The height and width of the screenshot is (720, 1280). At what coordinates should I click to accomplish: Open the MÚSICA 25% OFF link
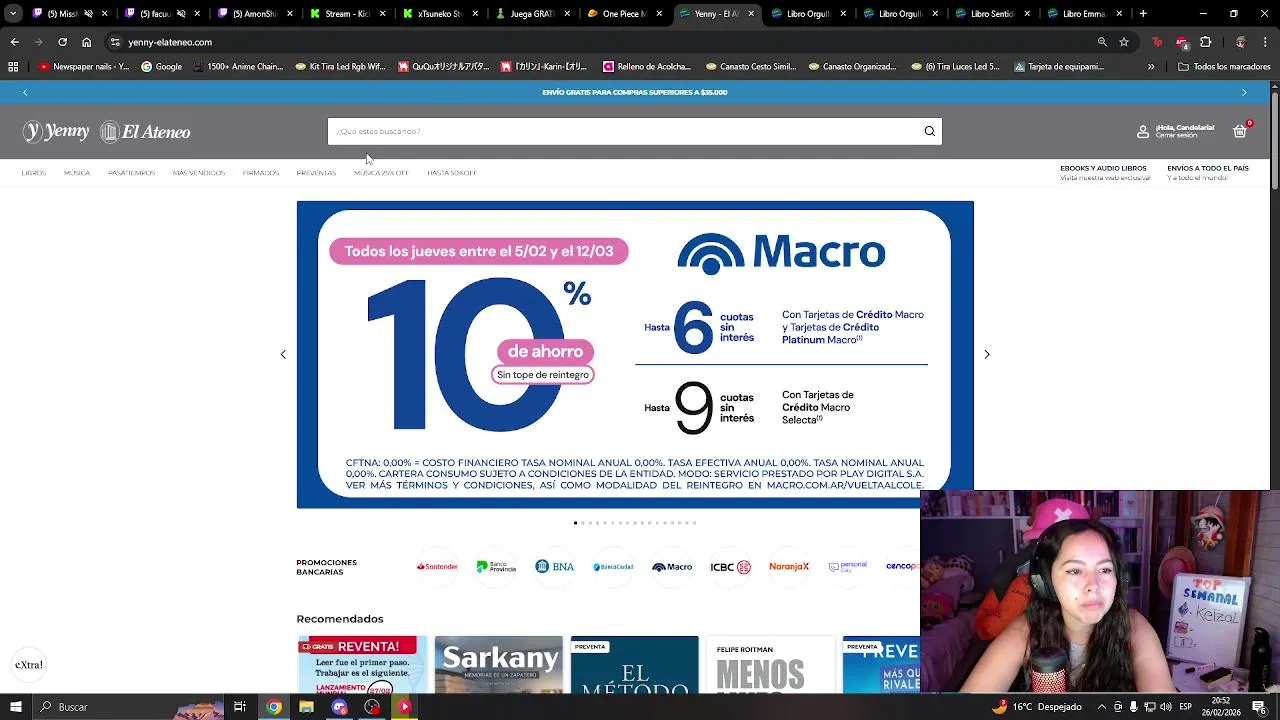pos(381,173)
